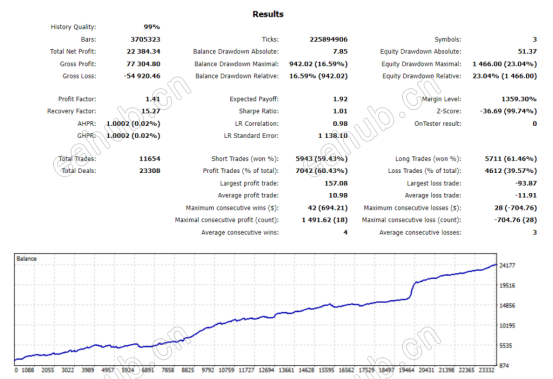This screenshot has height=379, width=553.
Task: Select LR Standard Error value 1 138.10
Action: pos(333,136)
